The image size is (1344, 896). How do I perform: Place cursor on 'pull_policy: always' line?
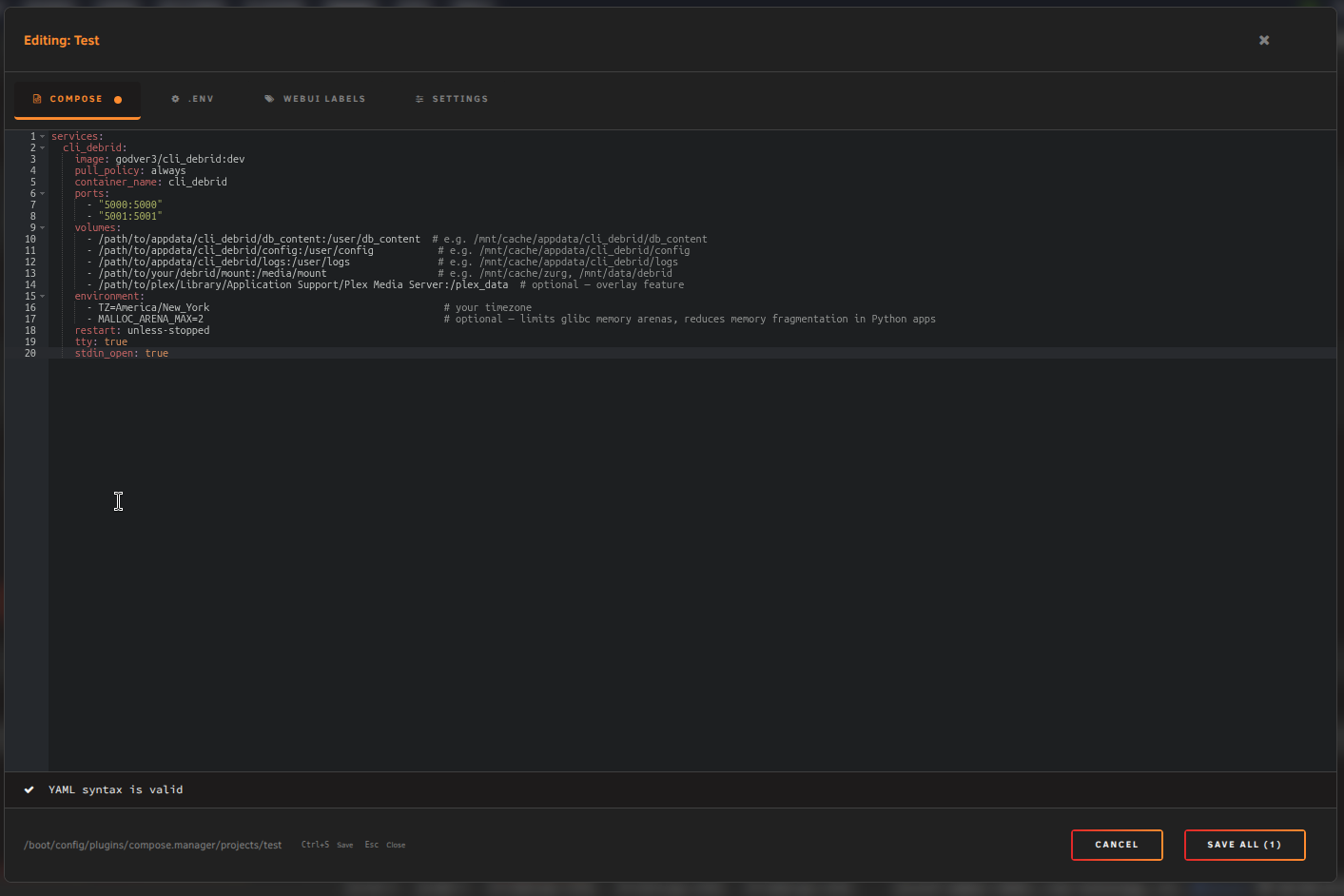pyautogui.click(x=130, y=171)
